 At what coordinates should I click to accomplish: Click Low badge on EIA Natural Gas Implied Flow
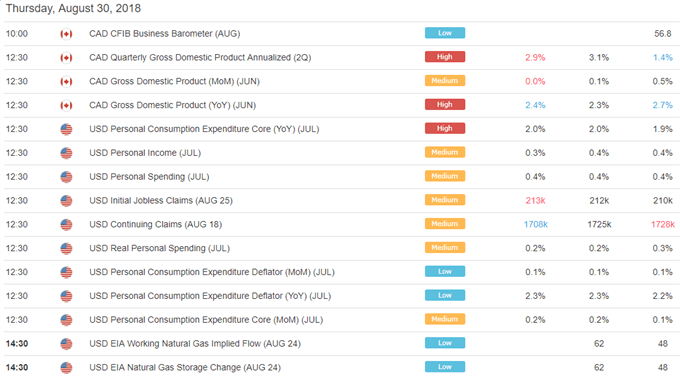445,343
